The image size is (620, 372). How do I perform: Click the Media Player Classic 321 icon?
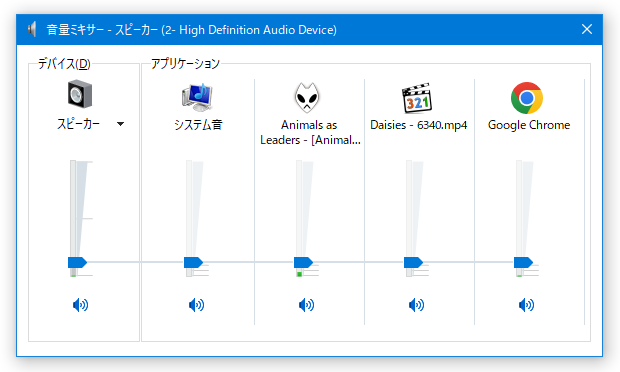point(417,98)
